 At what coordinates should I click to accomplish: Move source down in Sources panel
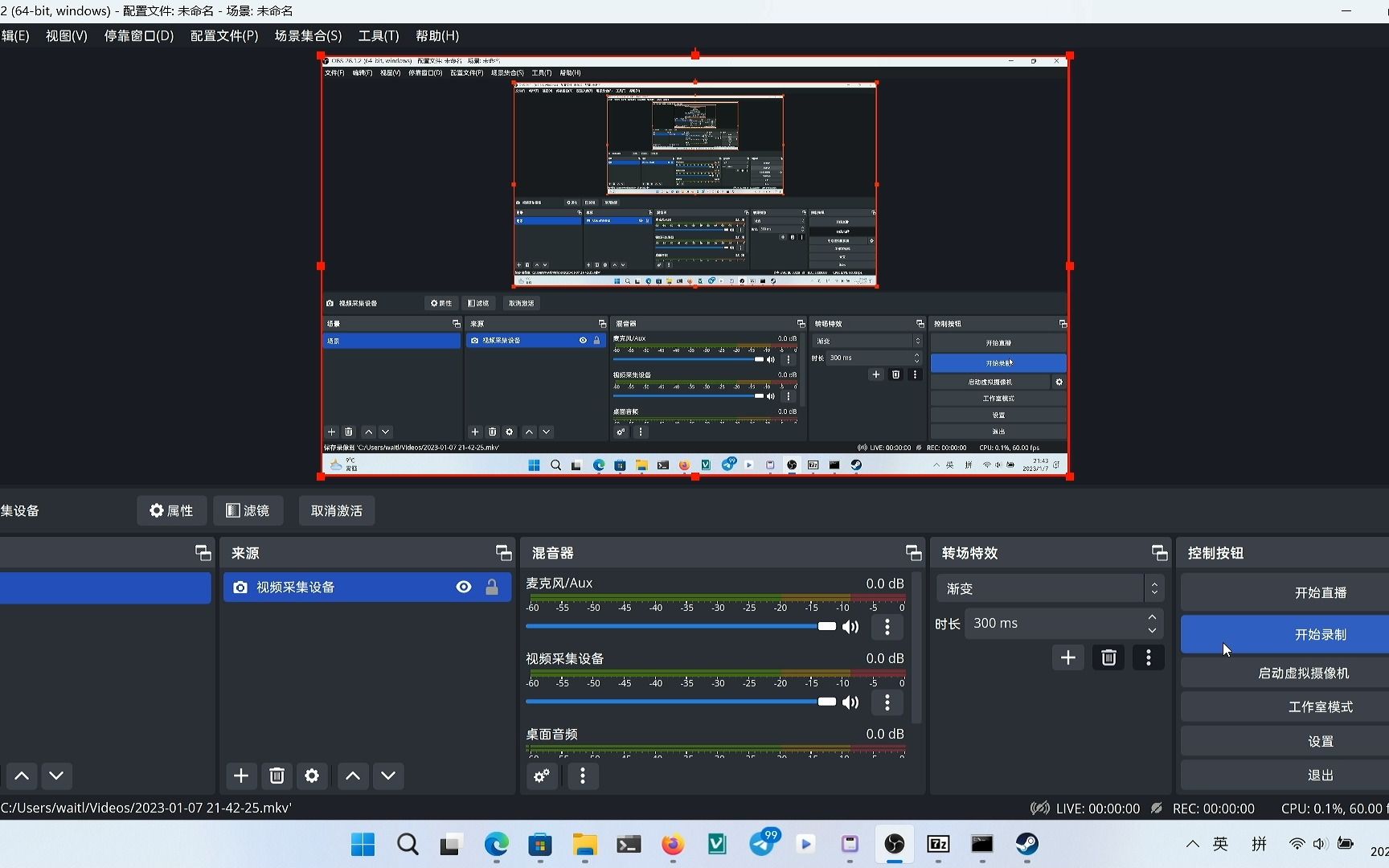(x=388, y=776)
